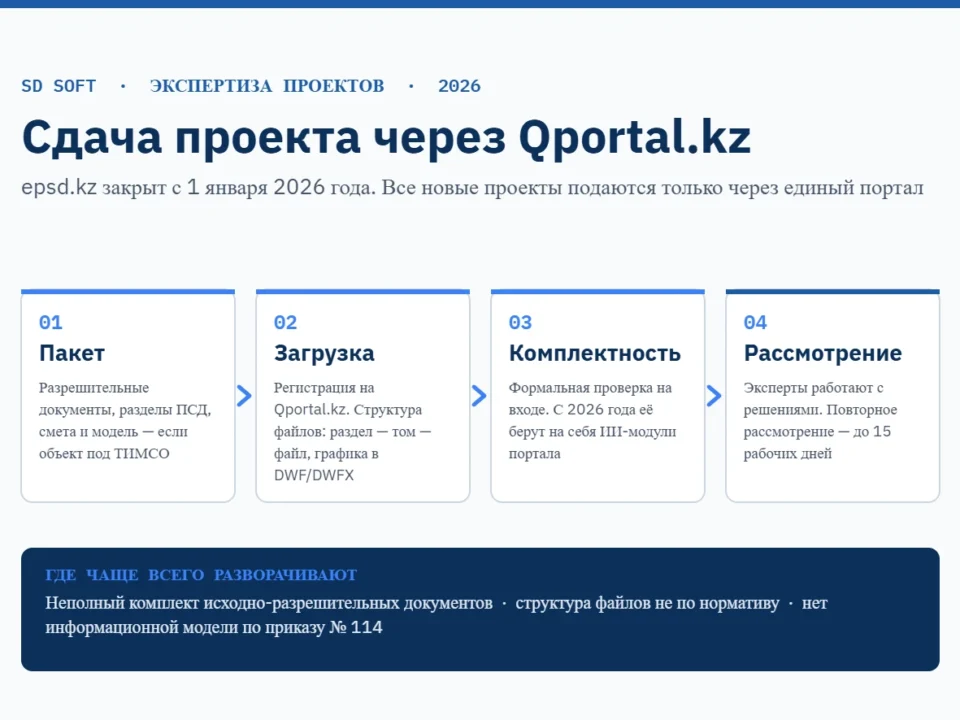The width and height of the screenshot is (960, 720).
Task: Click the 'Пакет' card title
Action: point(72,353)
